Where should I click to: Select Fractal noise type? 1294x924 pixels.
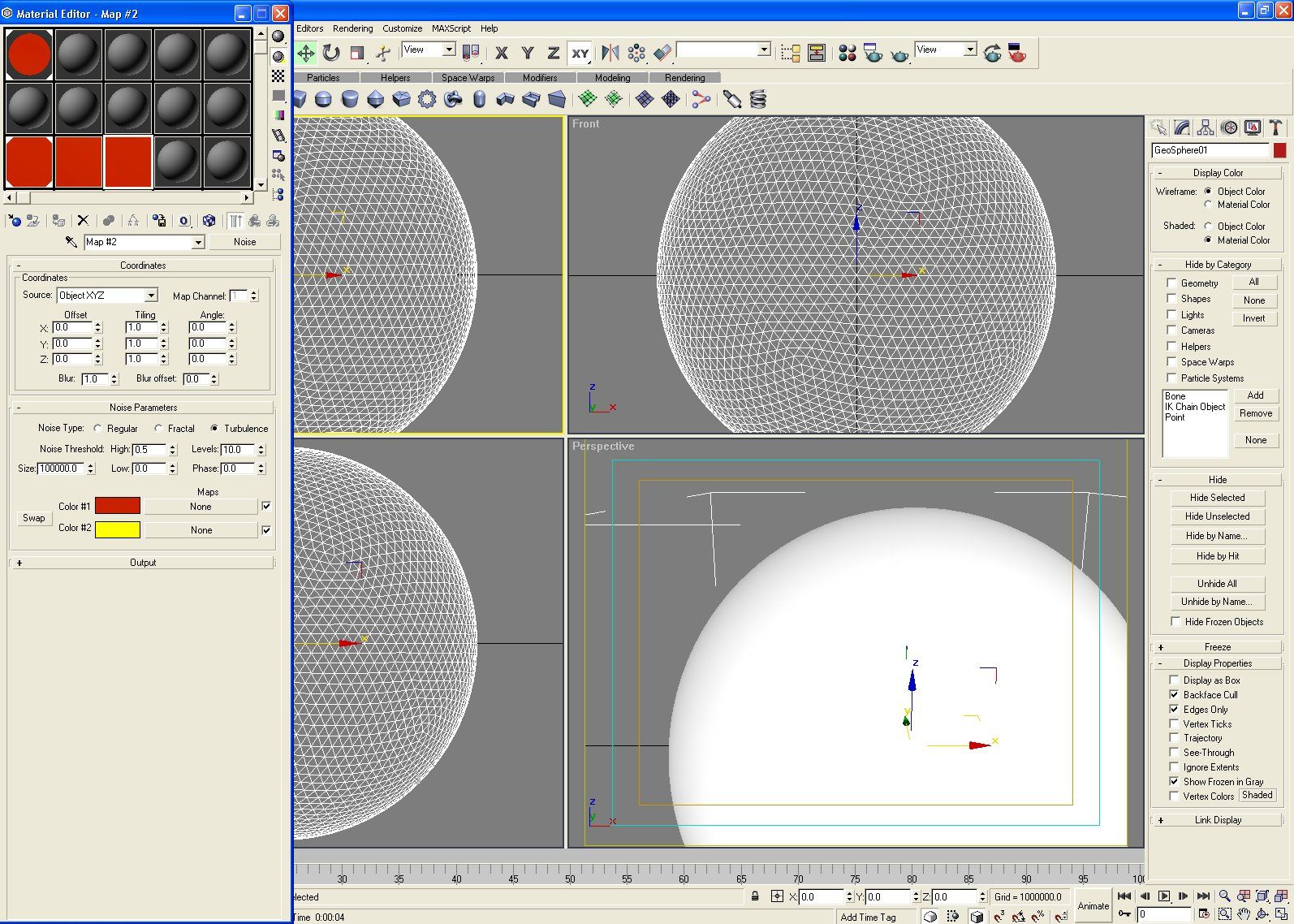pos(158,429)
